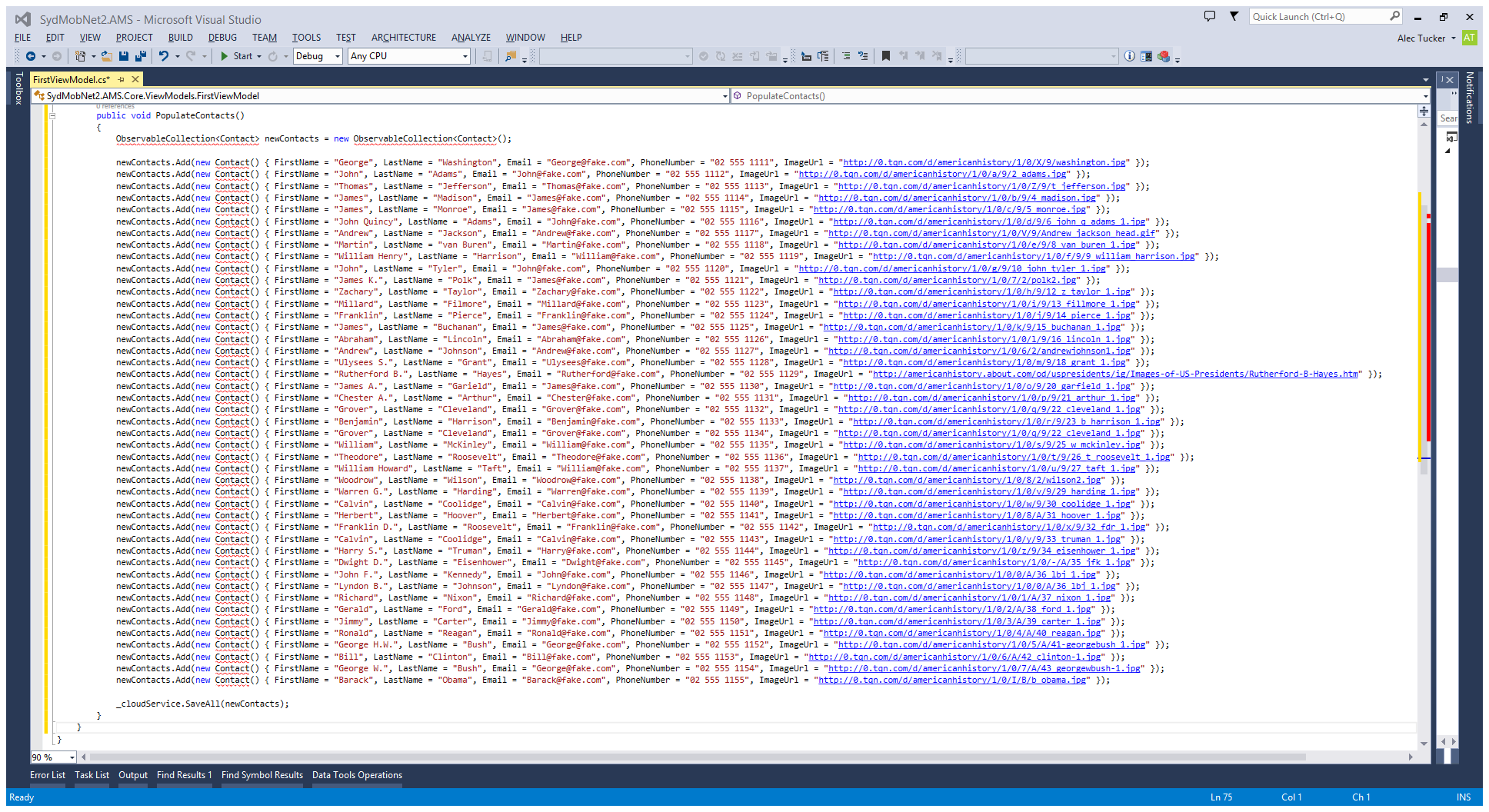Image resolution: width=1489 pixels, height=812 pixels.
Task: Uncomment the selected lines icon
Action: point(863,56)
